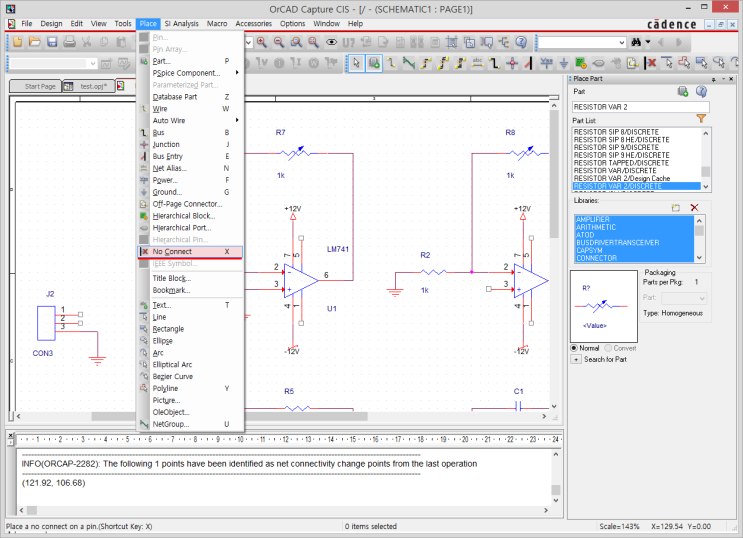
Task: Click the Remove Library red X icon
Action: (694, 208)
